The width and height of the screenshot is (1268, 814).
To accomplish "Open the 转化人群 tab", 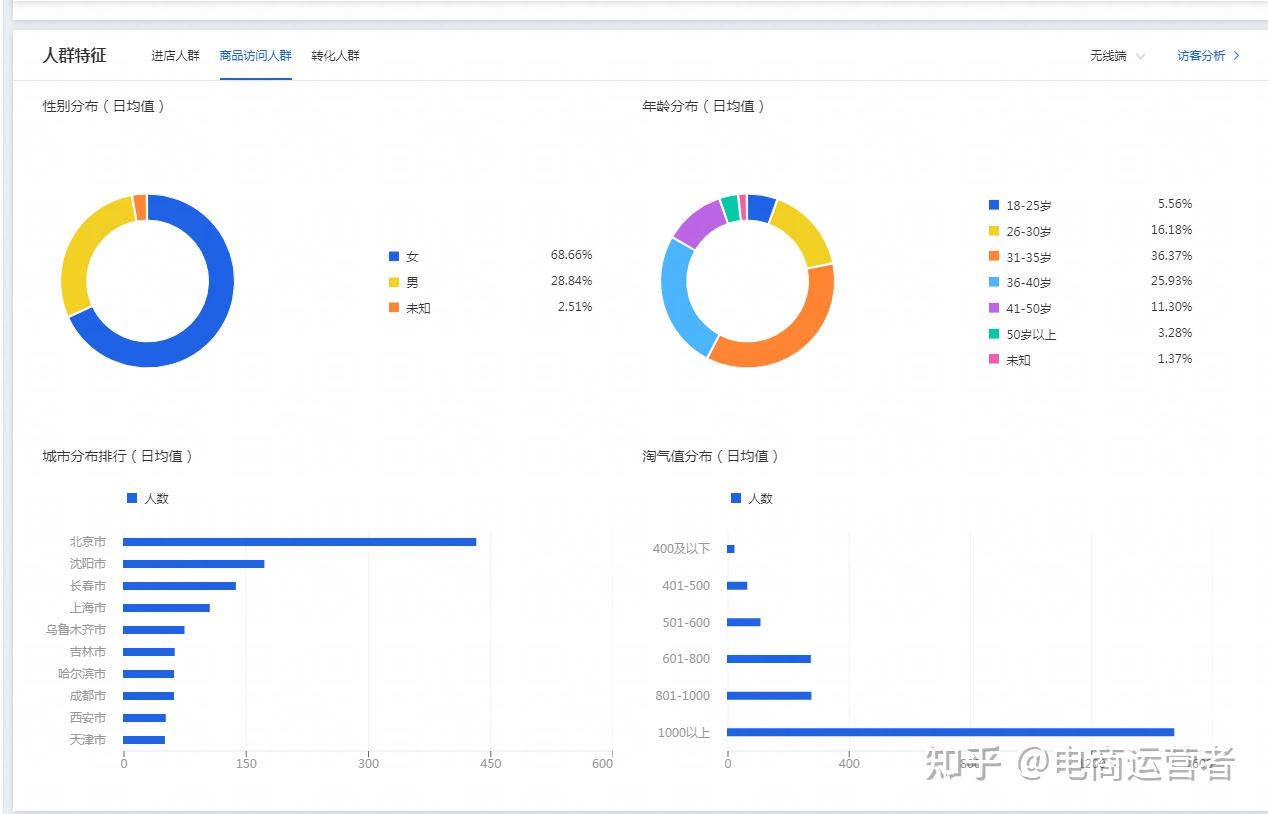I will [335, 56].
